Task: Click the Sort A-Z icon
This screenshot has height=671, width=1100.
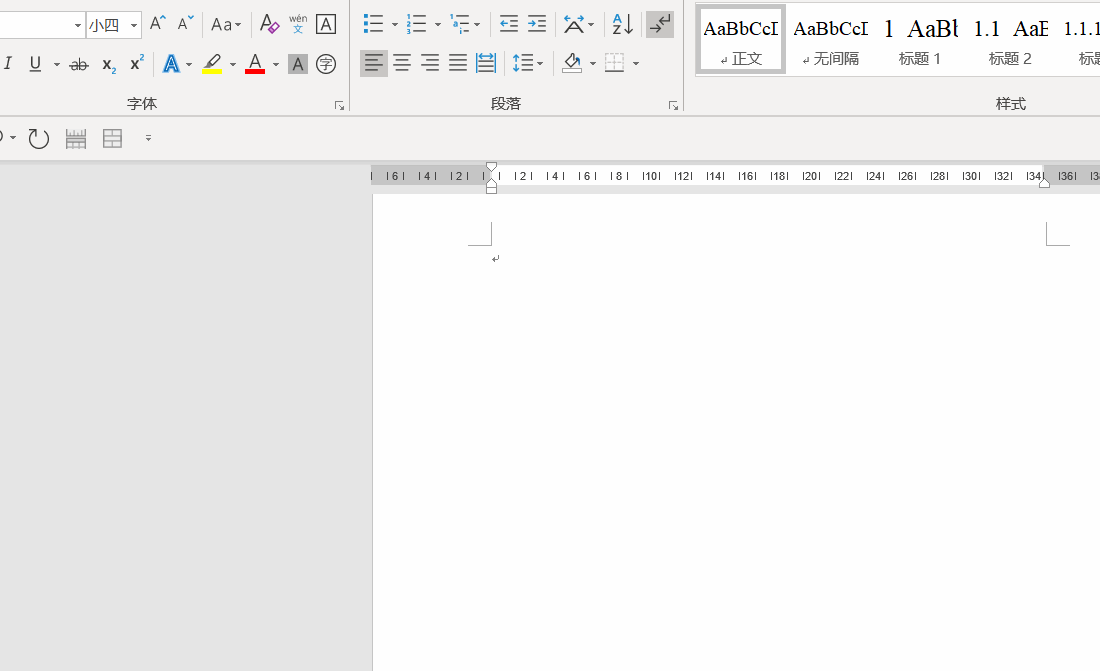Action: (622, 24)
